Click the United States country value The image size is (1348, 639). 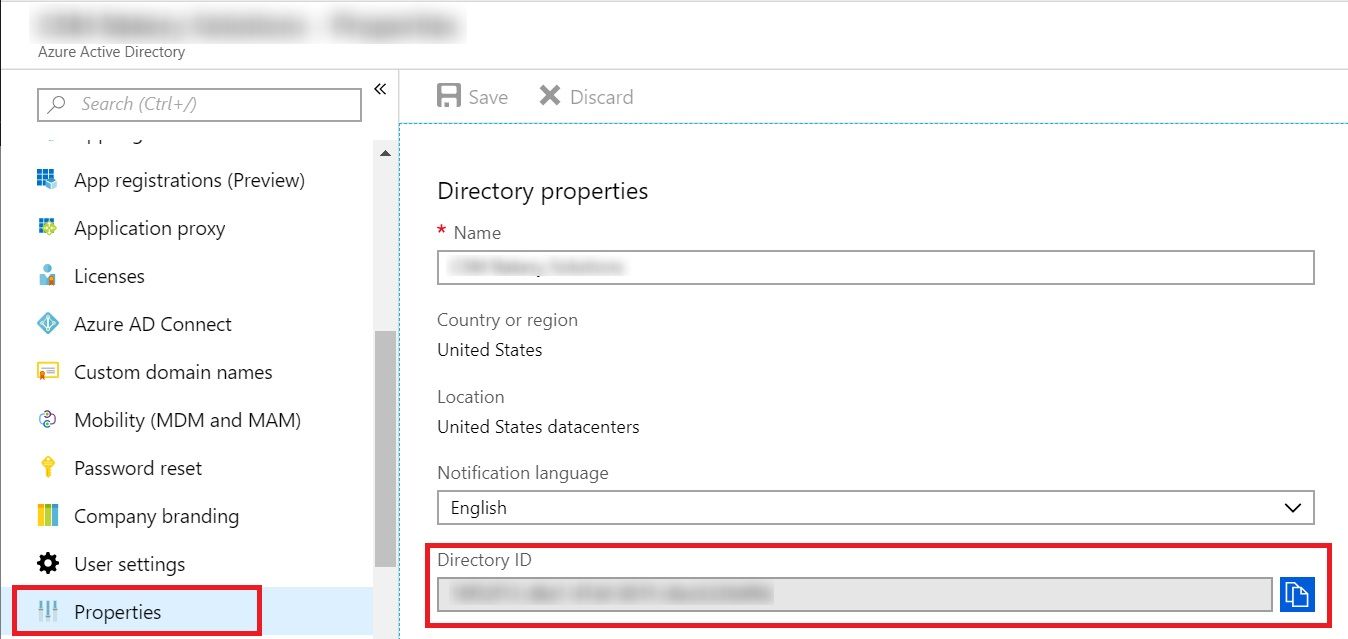pos(490,350)
